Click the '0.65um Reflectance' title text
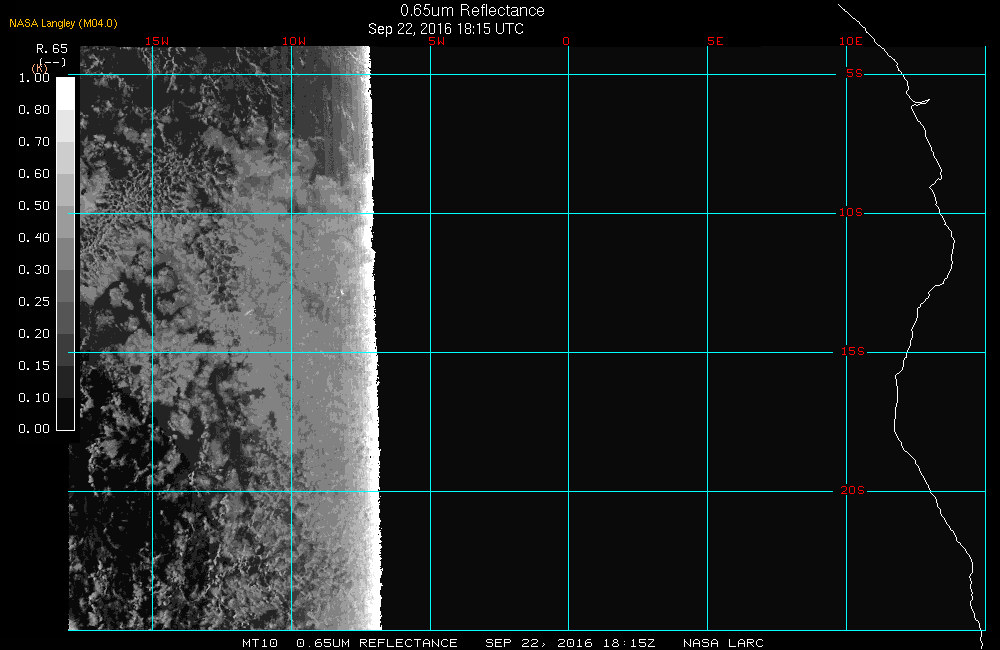The width and height of the screenshot is (1000, 650). pyautogui.click(x=472, y=11)
